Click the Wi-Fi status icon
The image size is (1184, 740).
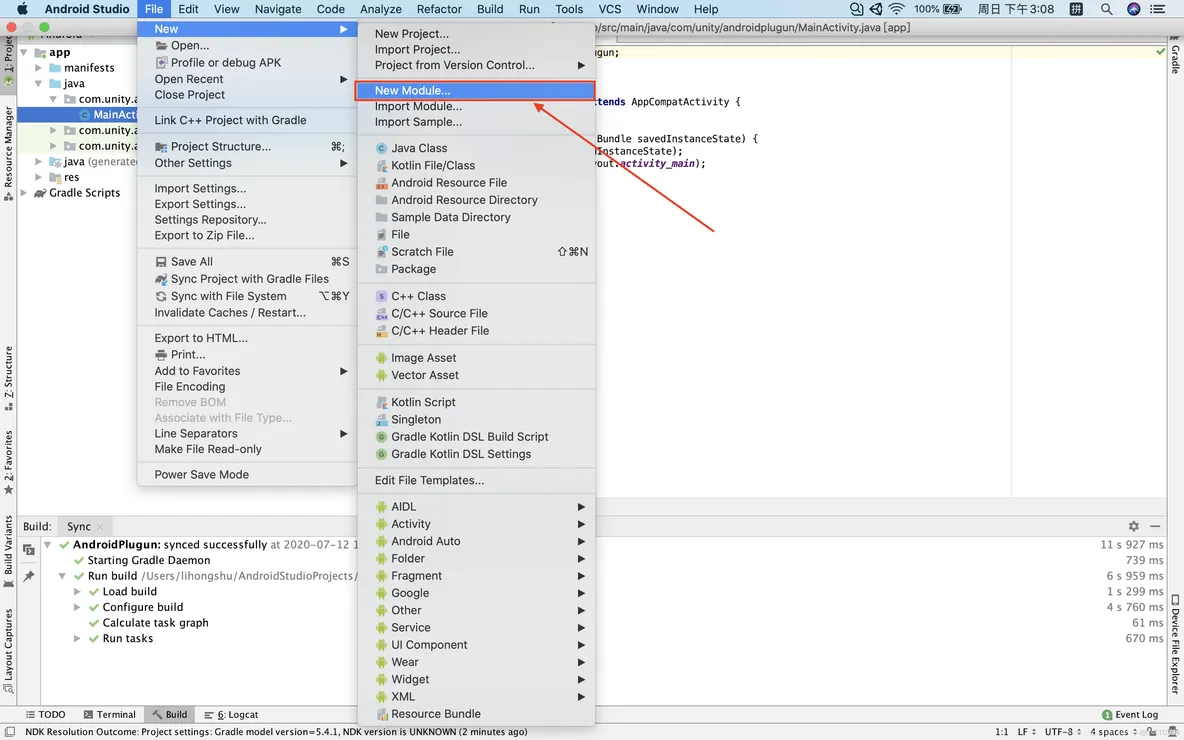(x=896, y=9)
